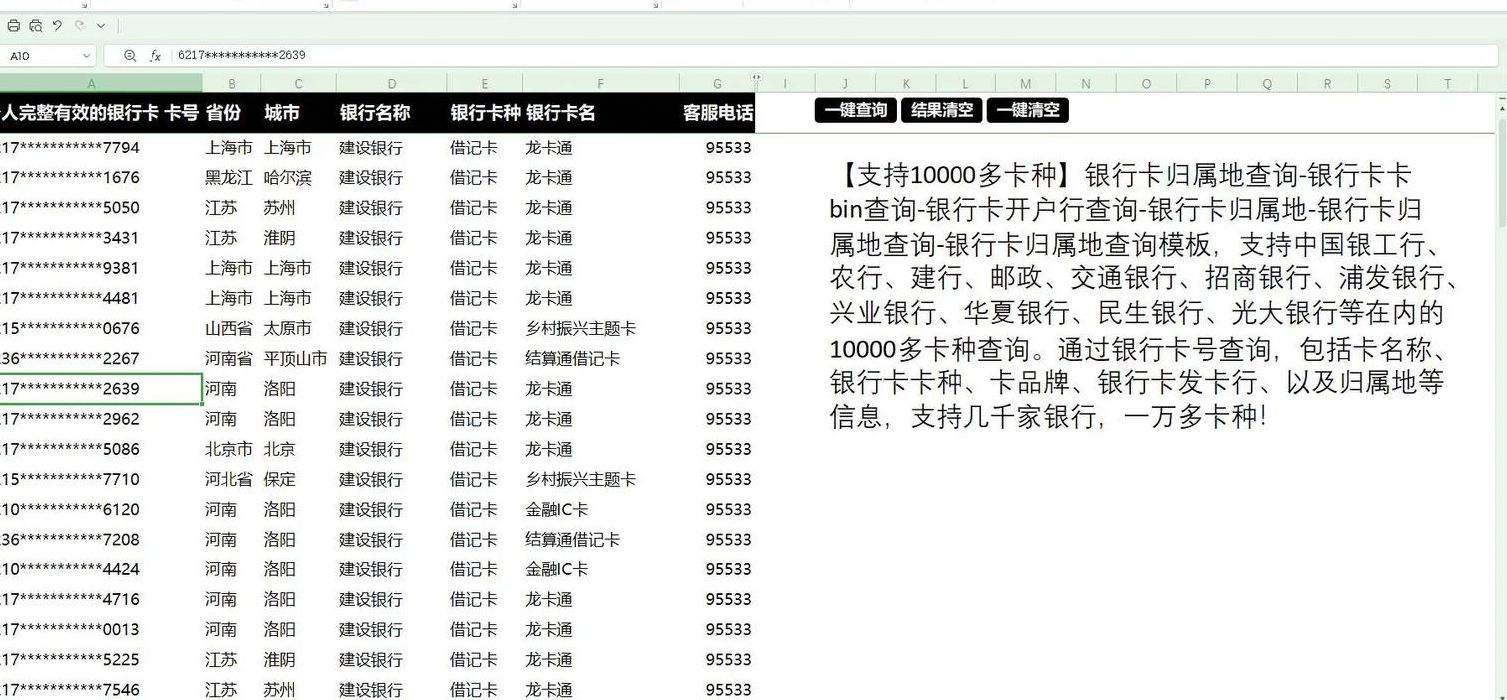Select the card number cell ending 0013
The width and height of the screenshot is (1507, 700).
[x=100, y=630]
